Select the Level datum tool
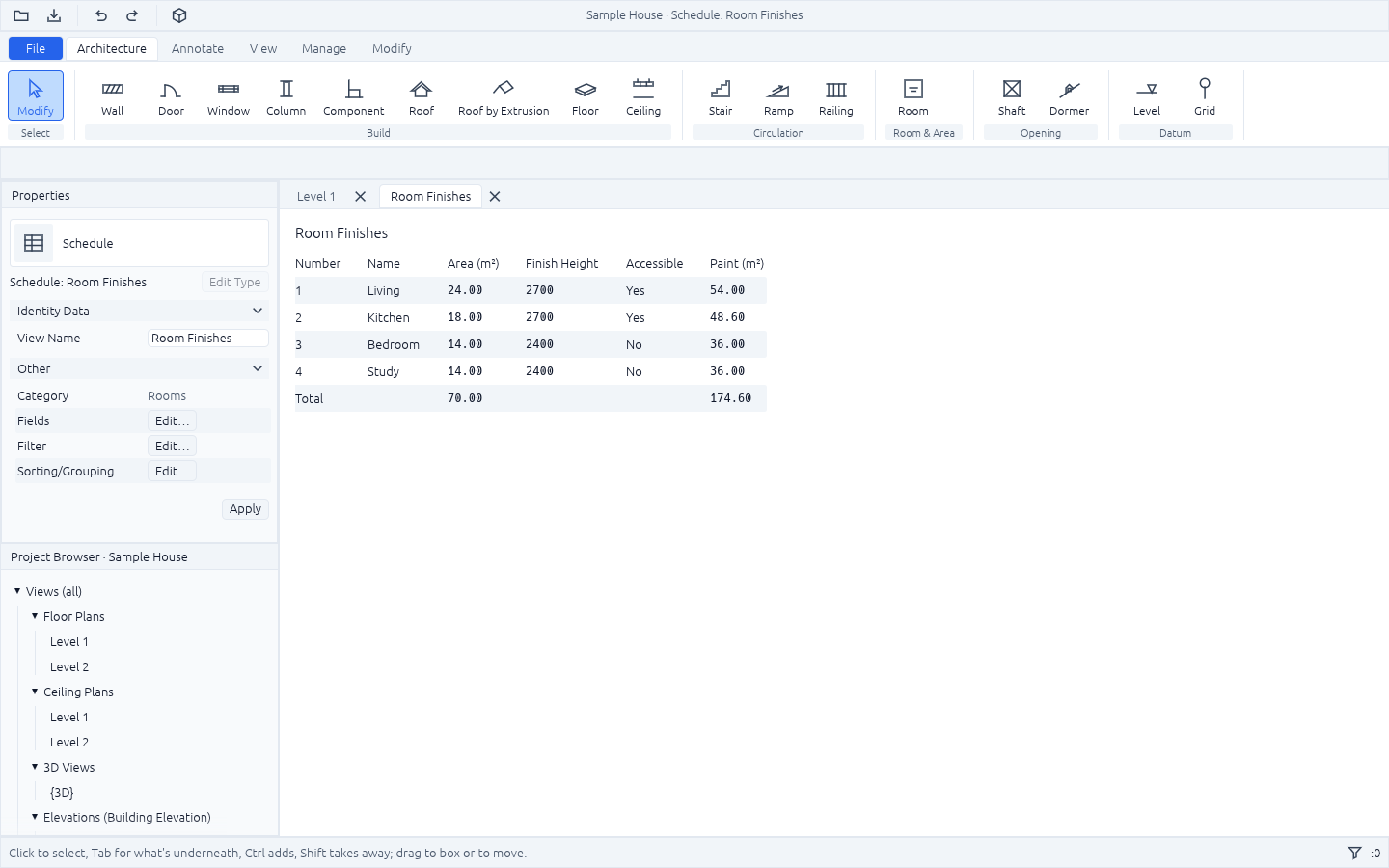1389x868 pixels. click(x=1147, y=96)
